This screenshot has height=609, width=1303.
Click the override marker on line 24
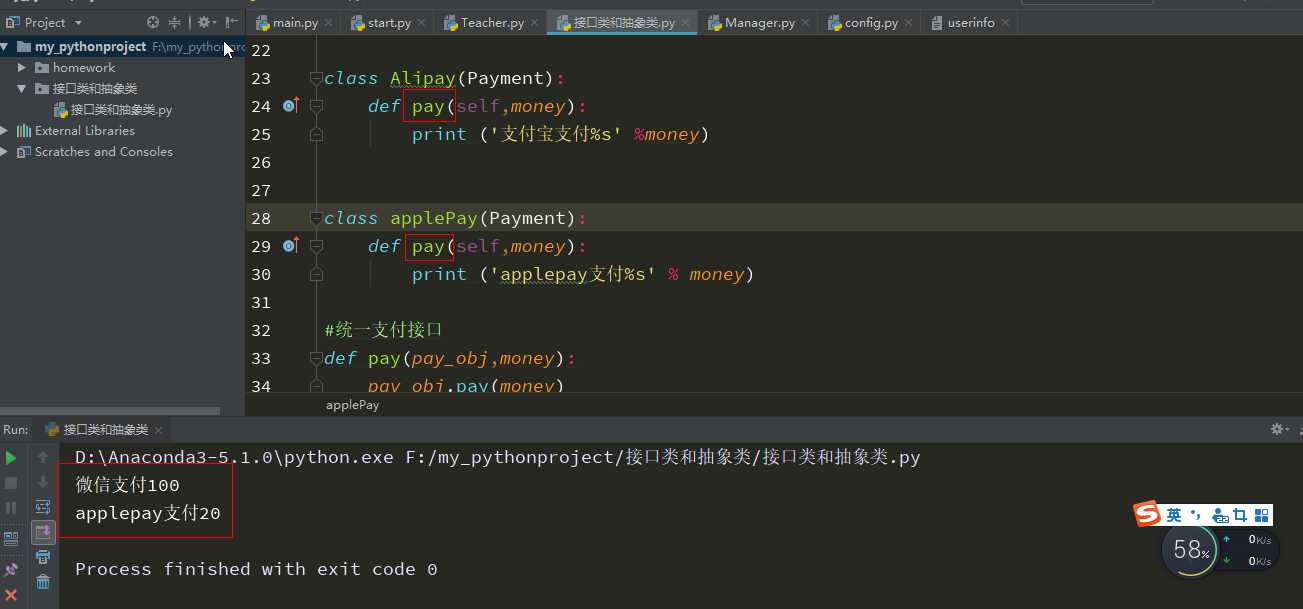click(x=291, y=105)
